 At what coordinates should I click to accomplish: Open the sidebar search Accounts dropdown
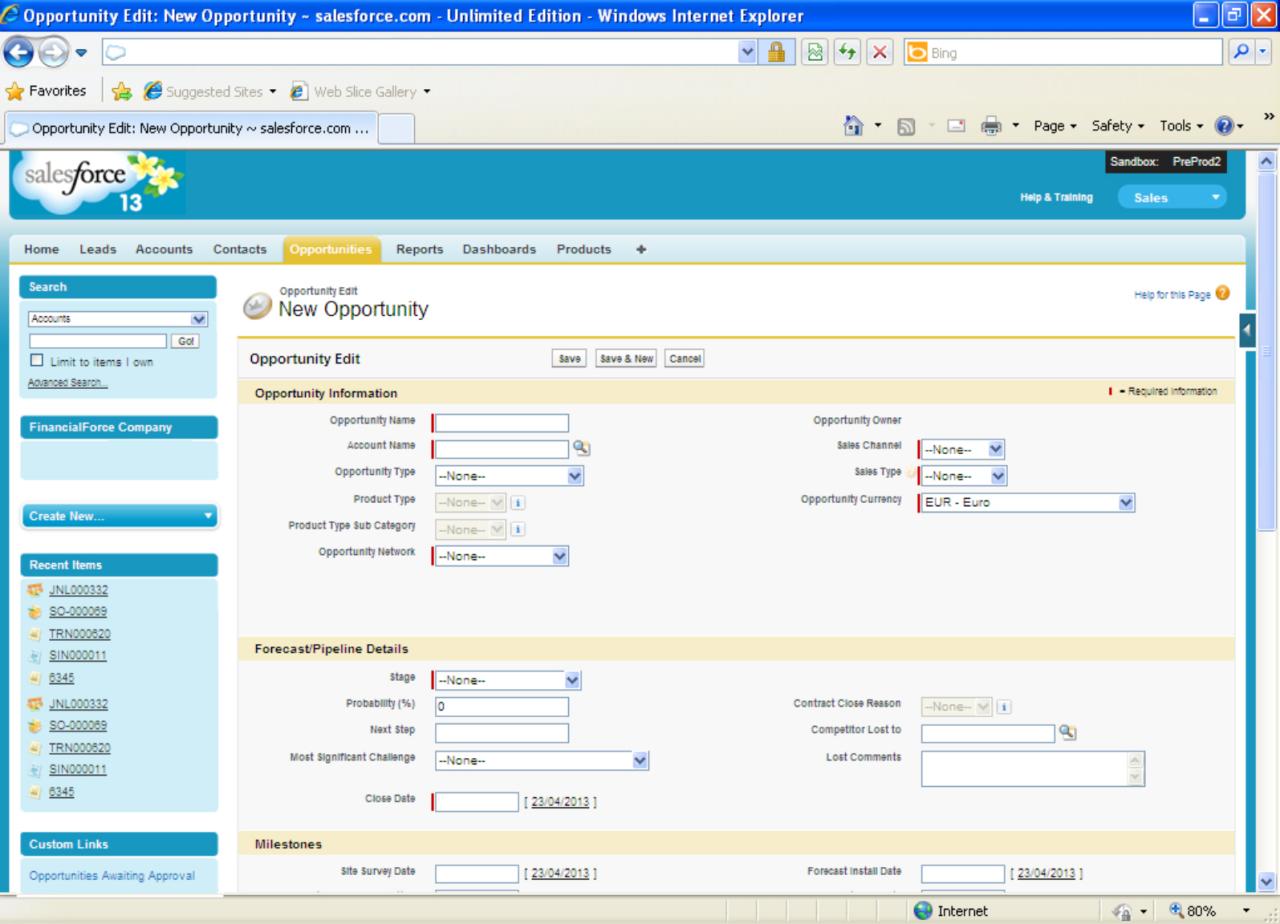click(x=118, y=319)
